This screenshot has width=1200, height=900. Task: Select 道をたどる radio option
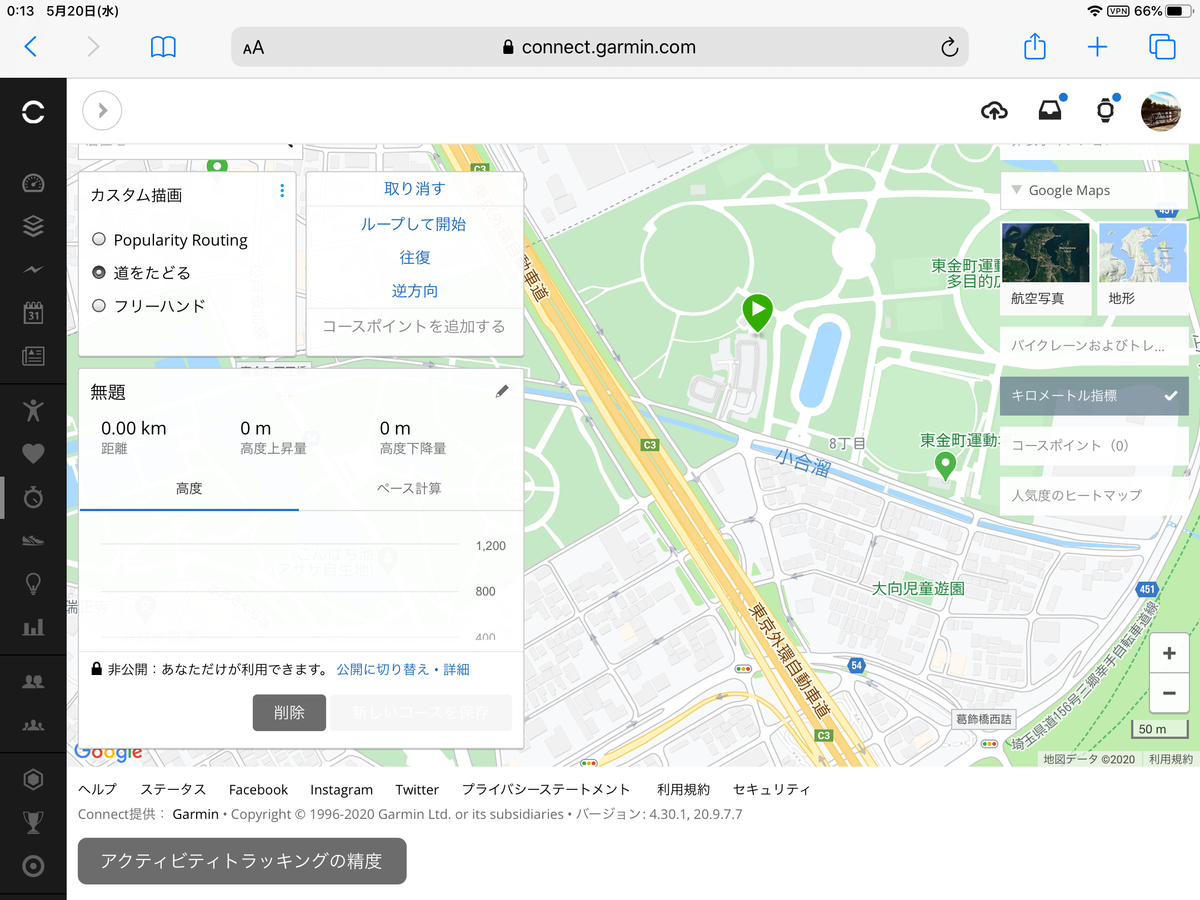(x=99, y=272)
